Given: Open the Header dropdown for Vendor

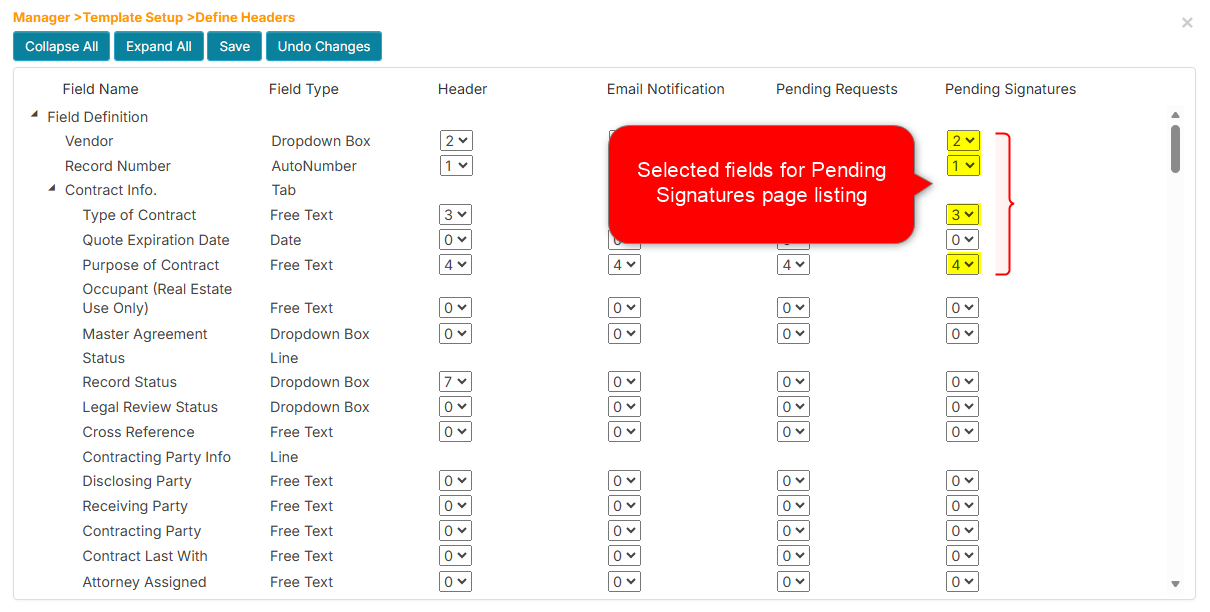Looking at the screenshot, I should [x=456, y=140].
